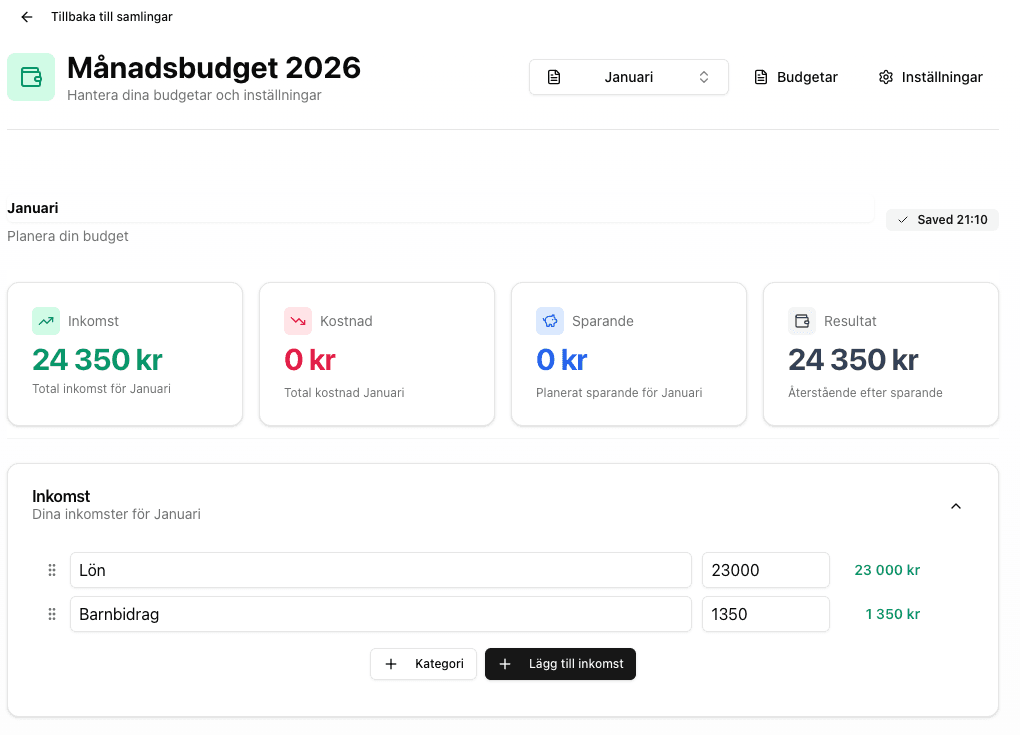Click the up-down chevrons in the month selector
The height and width of the screenshot is (735, 1020).
click(703, 76)
